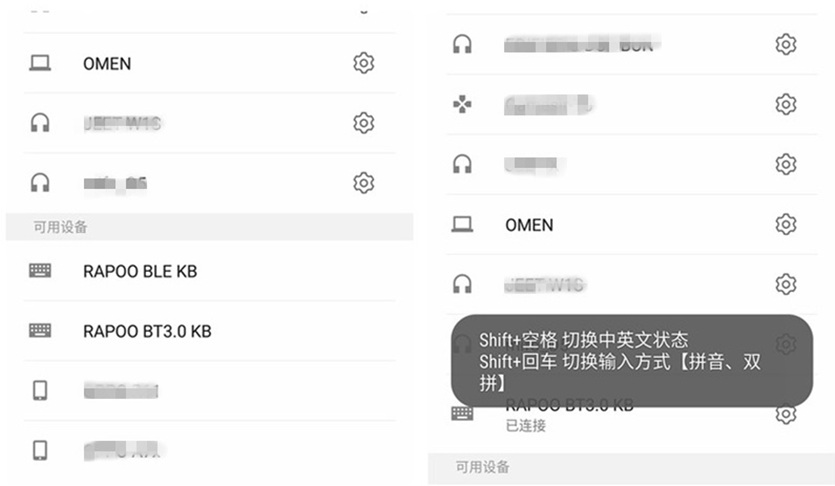This screenshot has height=486, width=835.
Task: Tap 可用设备 section header in left panel
Action: [209, 227]
